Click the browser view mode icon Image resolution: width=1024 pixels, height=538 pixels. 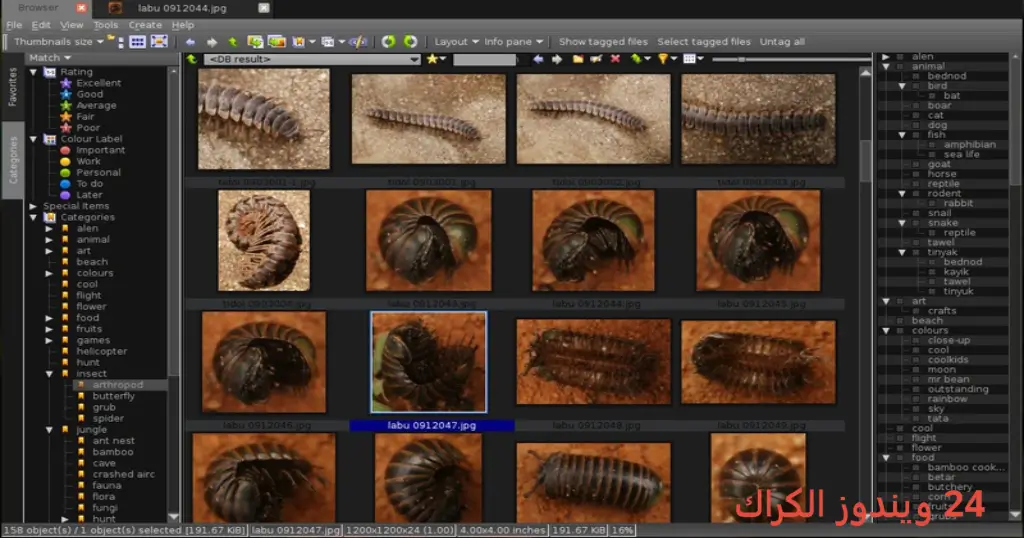137,42
